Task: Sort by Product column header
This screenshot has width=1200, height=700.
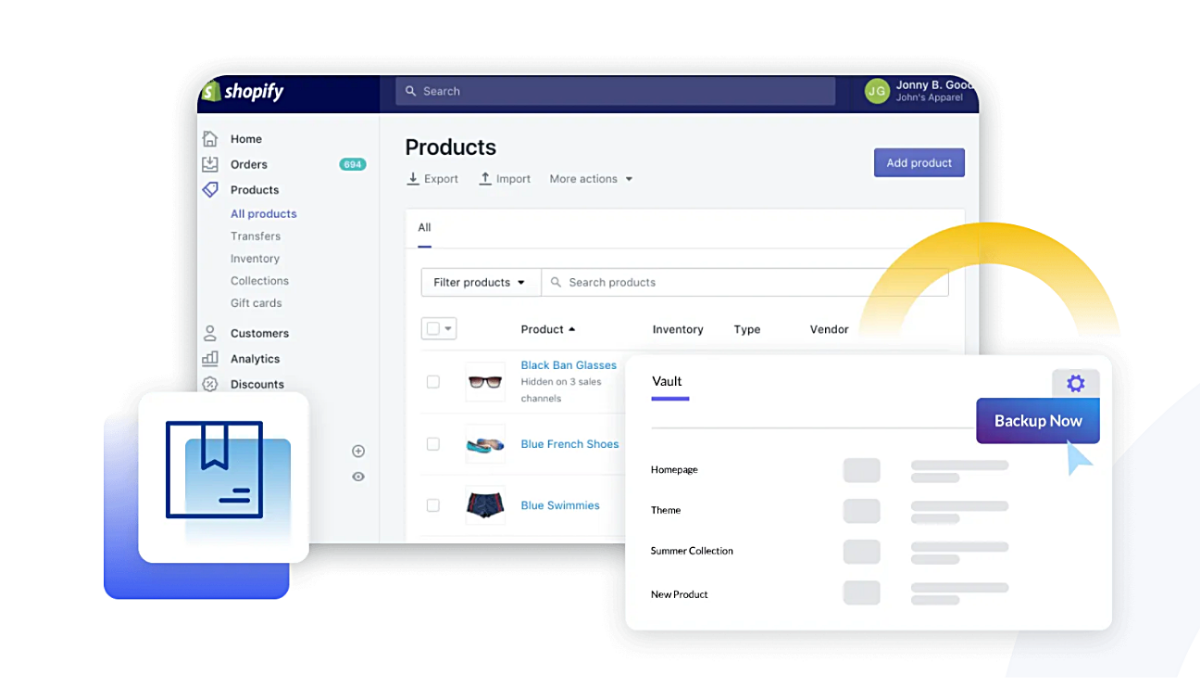Action: click(548, 329)
